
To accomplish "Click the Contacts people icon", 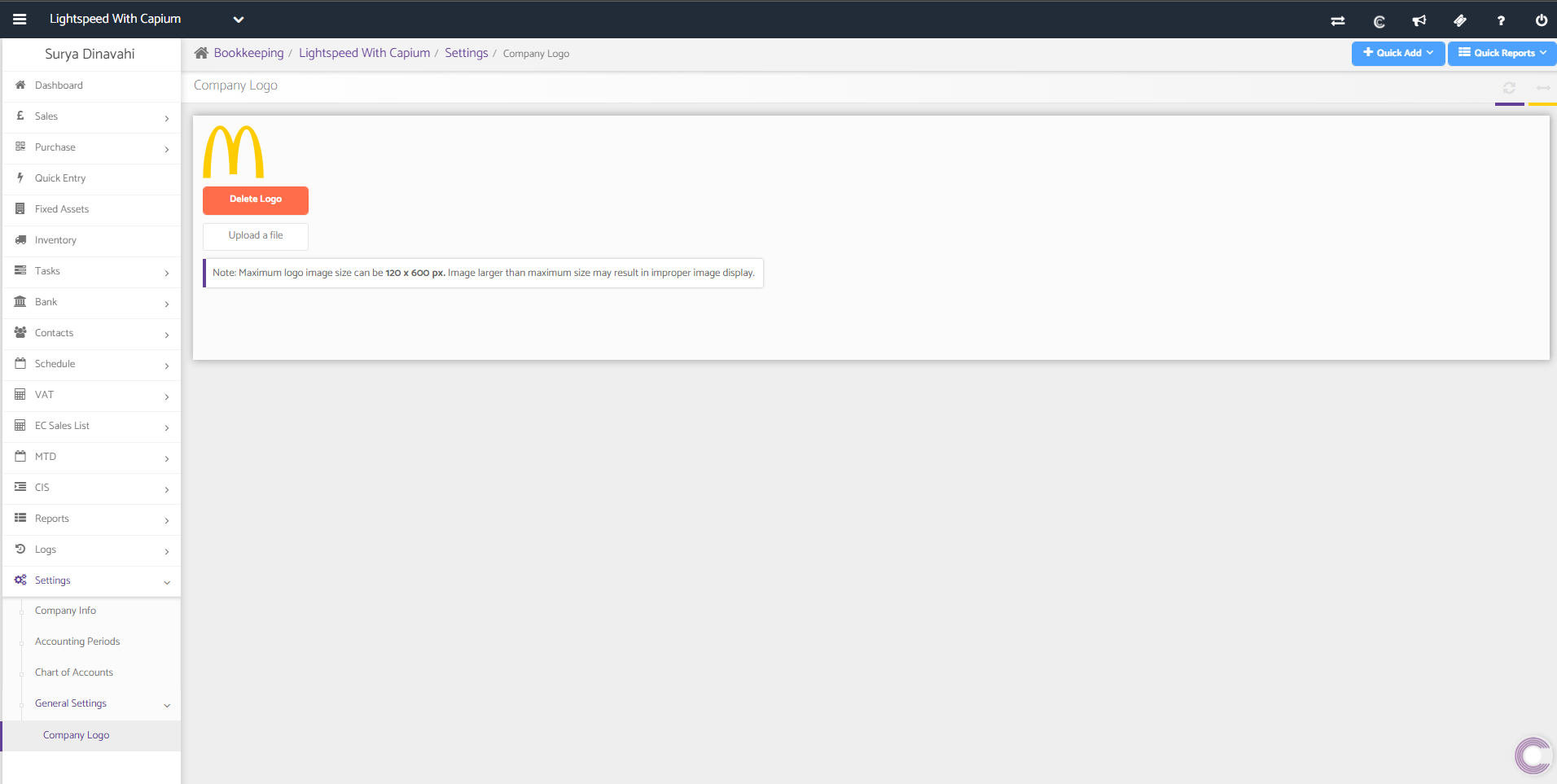I will click(20, 332).
